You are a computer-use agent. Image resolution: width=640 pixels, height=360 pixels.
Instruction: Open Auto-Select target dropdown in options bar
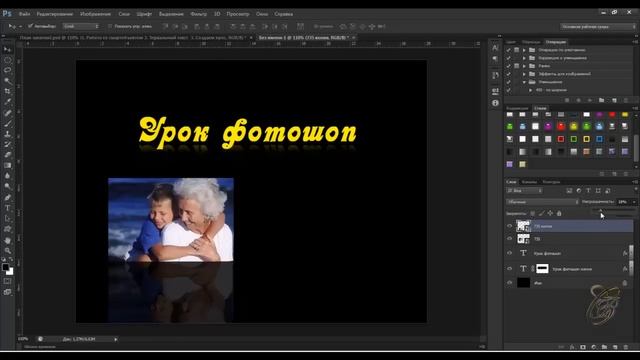tap(81, 26)
